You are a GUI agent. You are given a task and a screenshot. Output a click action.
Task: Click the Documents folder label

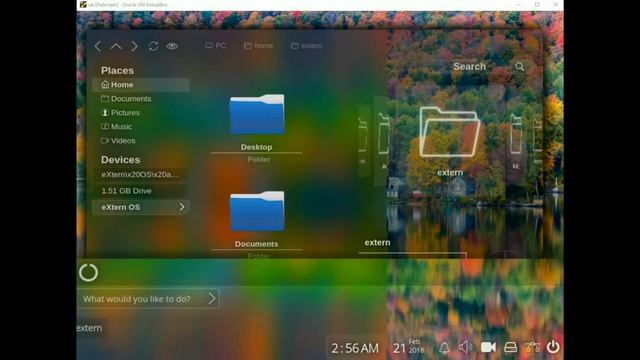click(x=256, y=244)
